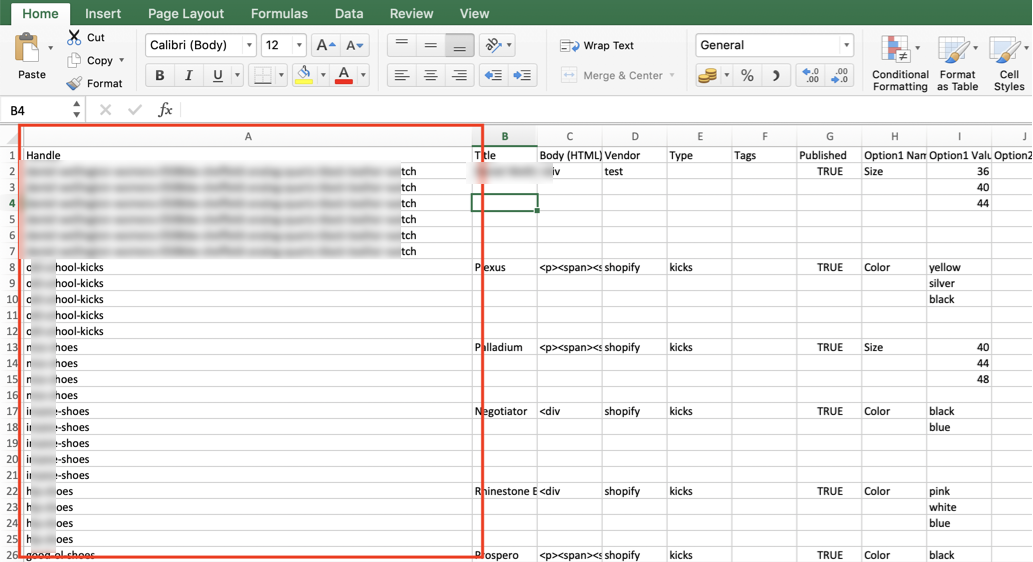Click the orientation angled text icon
This screenshot has width=1033, height=562.
(x=493, y=45)
